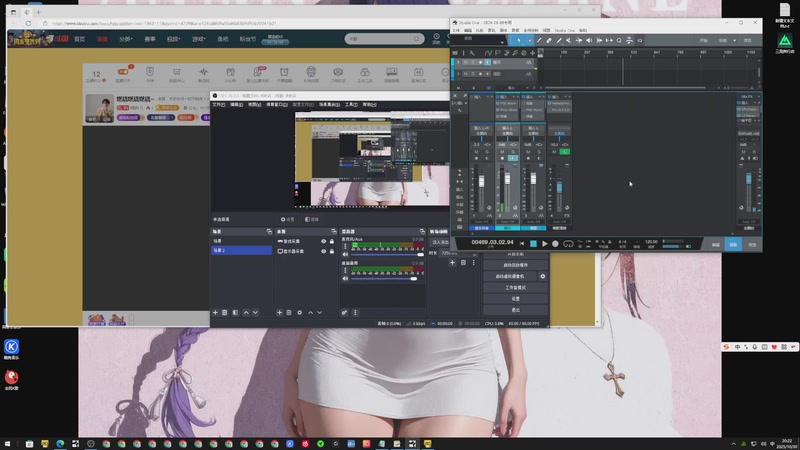
Task: Toggle Mute M on first Studio One track
Action: pos(465,62)
